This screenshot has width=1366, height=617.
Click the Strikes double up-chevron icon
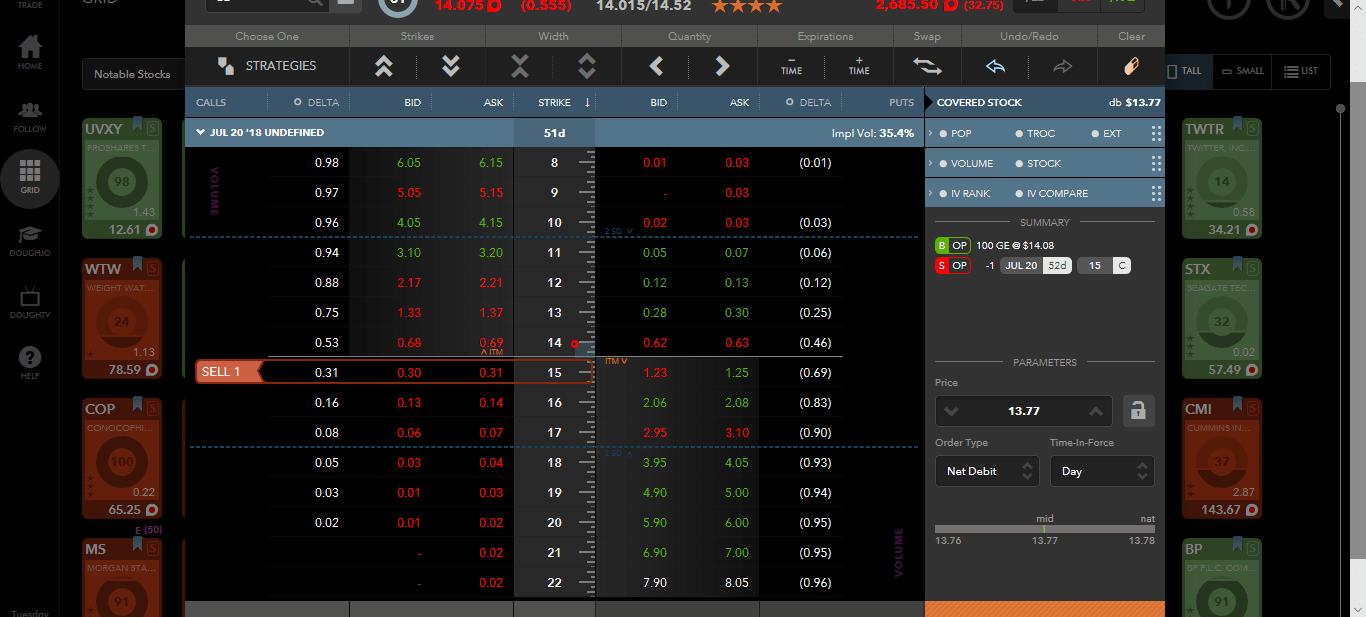pyautogui.click(x=383, y=66)
